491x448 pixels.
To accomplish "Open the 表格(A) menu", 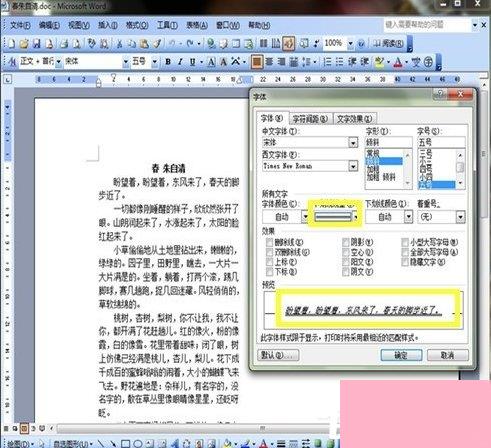I will tap(197, 25).
